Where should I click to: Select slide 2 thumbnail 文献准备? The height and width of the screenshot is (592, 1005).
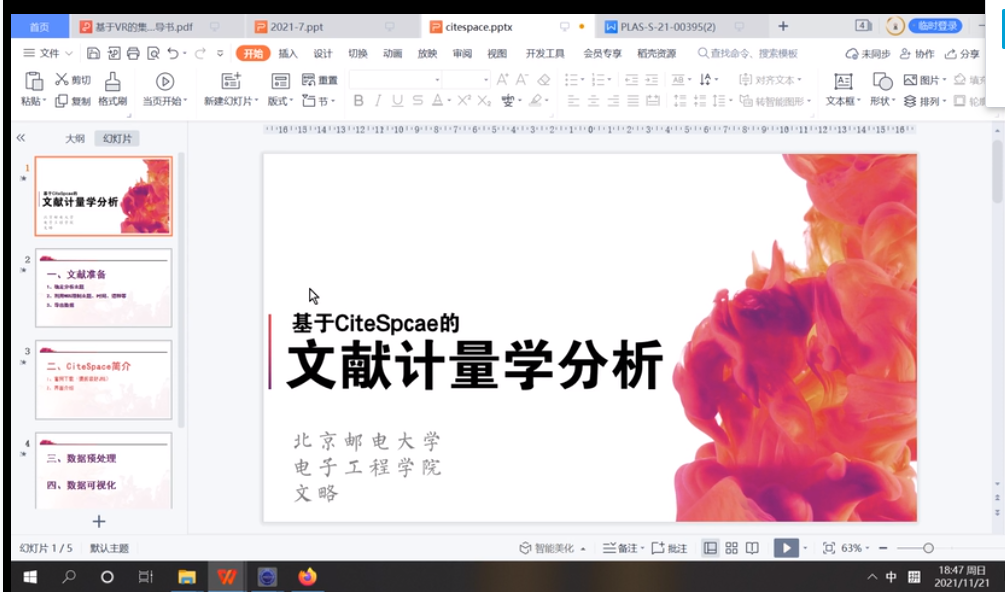click(x=104, y=288)
